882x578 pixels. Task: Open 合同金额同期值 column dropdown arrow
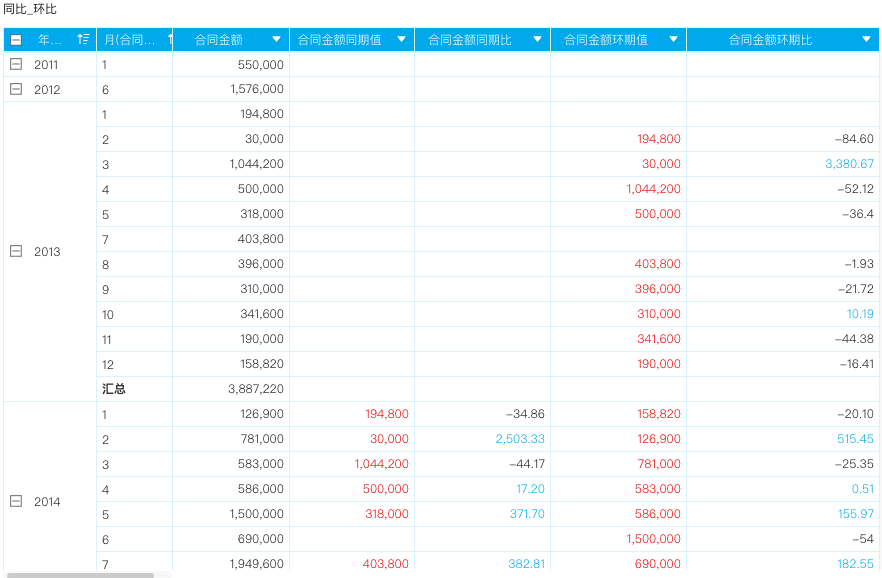[x=402, y=39]
